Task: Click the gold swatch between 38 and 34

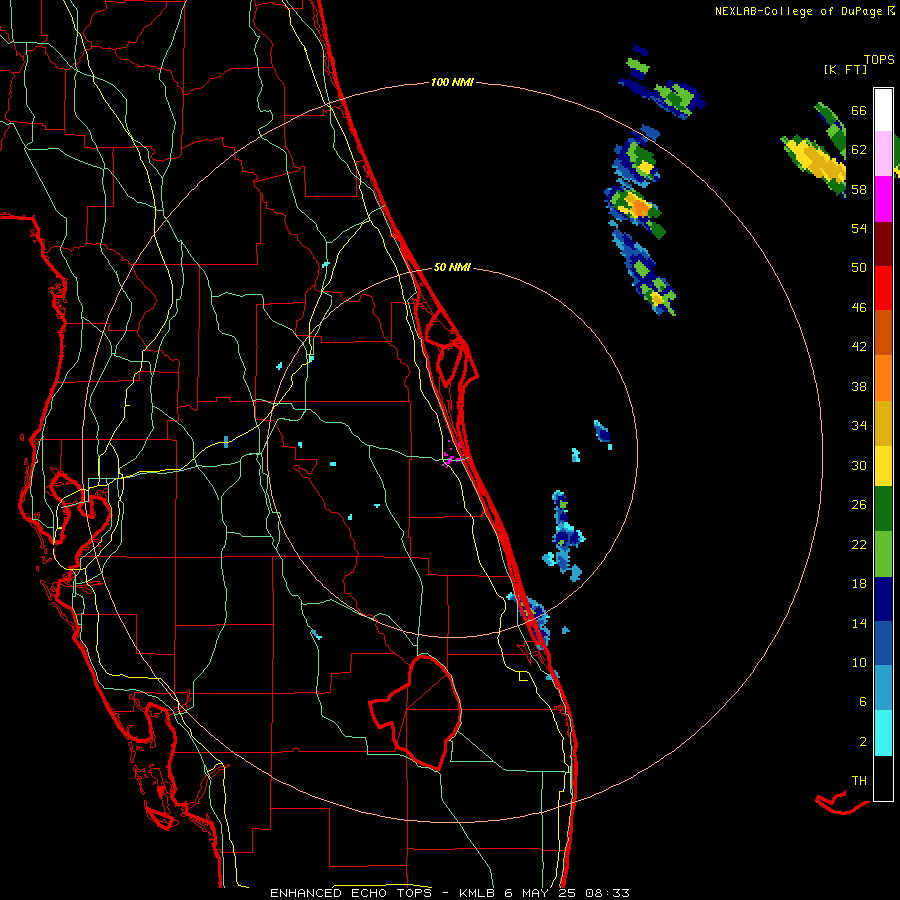Action: [883, 423]
